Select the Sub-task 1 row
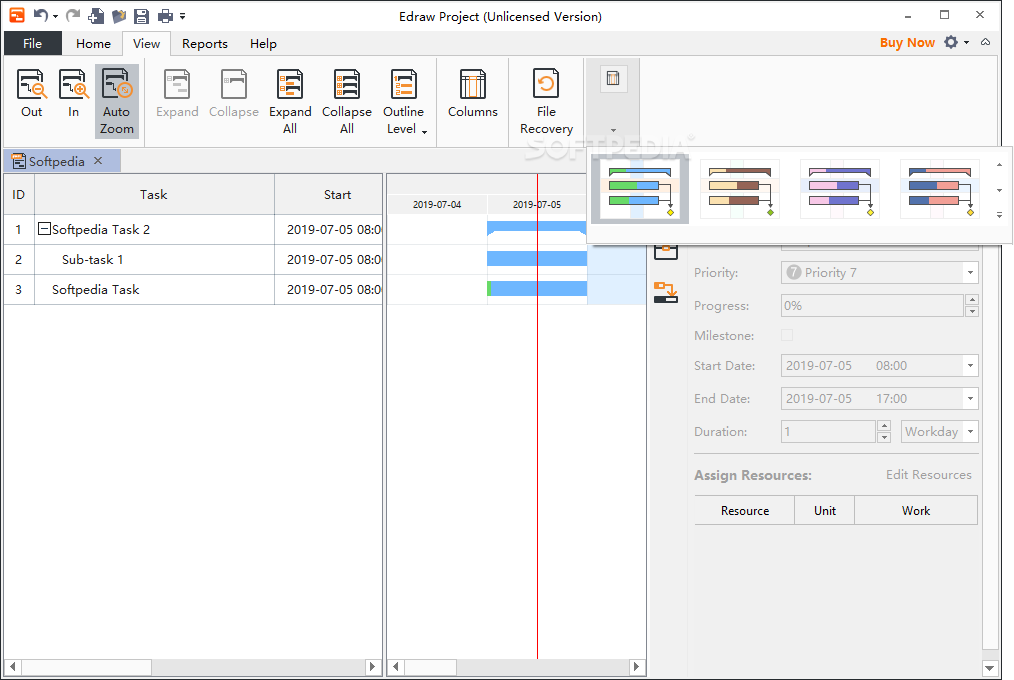This screenshot has width=1014, height=680. (x=193, y=259)
